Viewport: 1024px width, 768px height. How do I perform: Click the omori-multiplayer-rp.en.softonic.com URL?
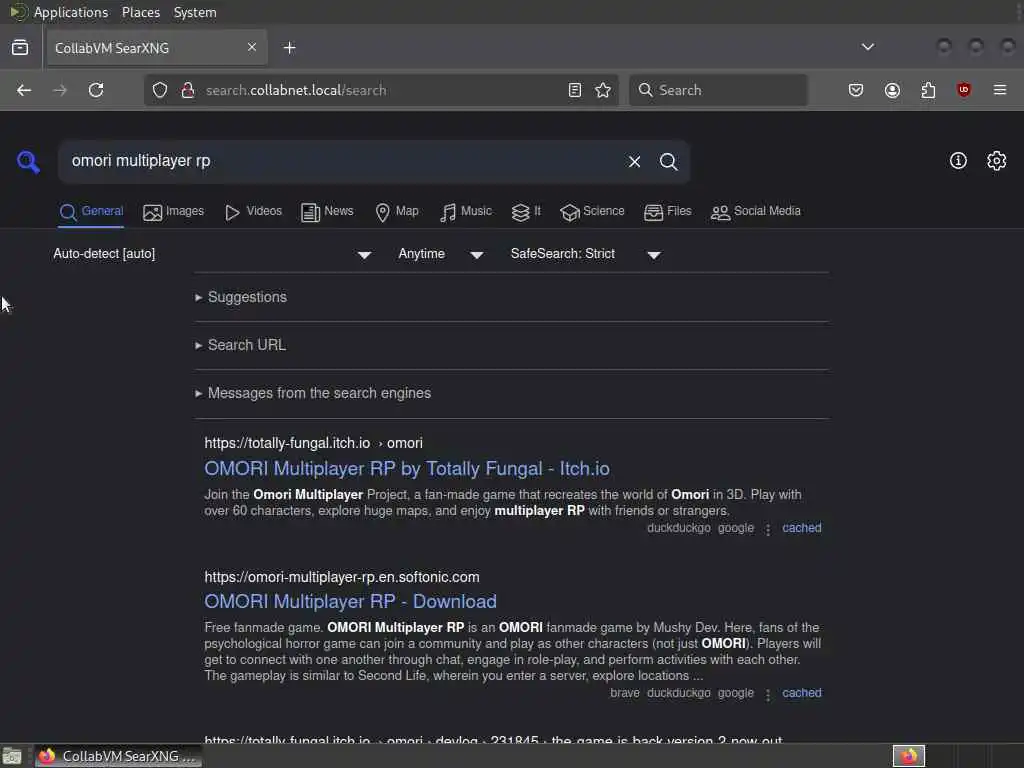[x=342, y=577]
